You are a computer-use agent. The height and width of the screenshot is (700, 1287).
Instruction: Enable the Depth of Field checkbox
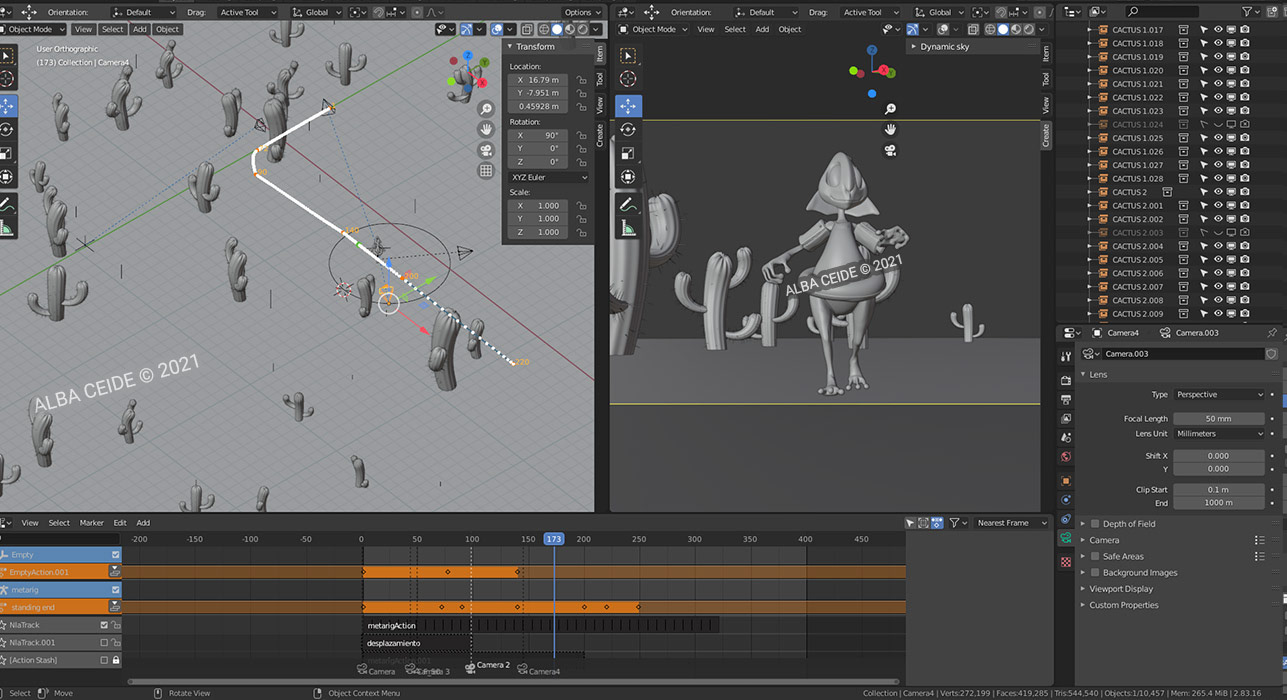[1095, 524]
